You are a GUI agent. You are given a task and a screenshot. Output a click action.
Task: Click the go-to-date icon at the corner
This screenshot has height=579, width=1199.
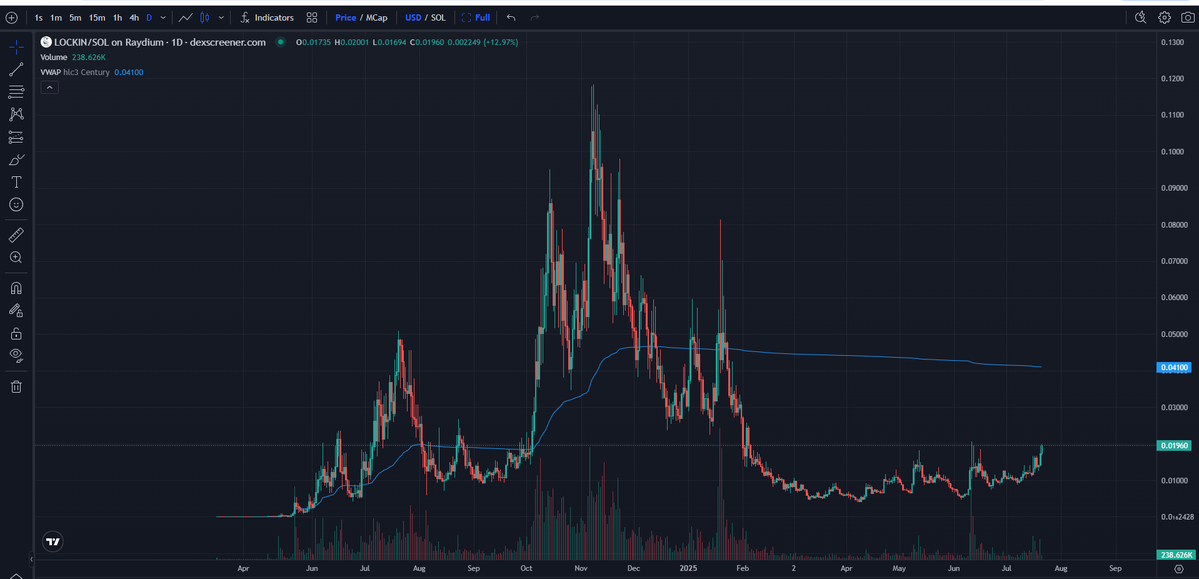pyautogui.click(x=1178, y=569)
